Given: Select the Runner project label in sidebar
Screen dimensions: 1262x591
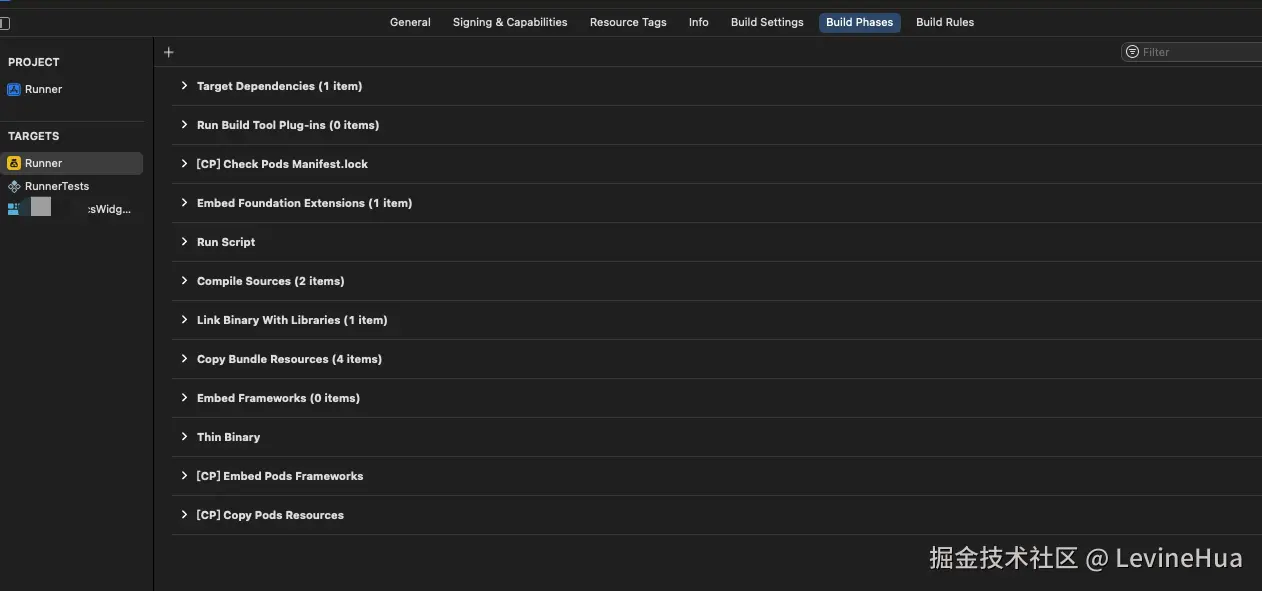Looking at the screenshot, I should 44,89.
